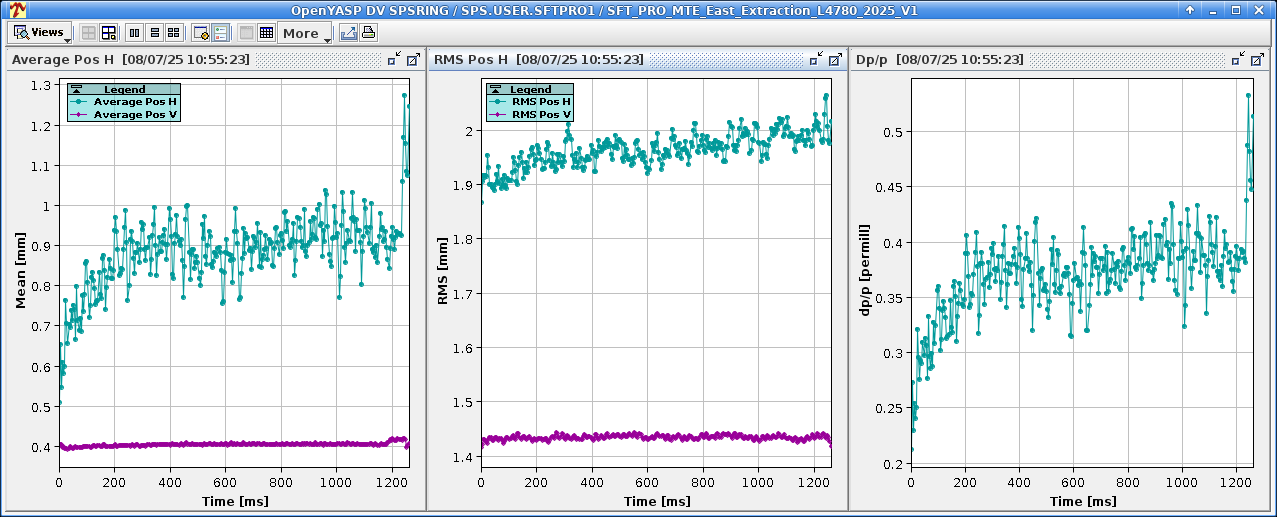Select the four-tile grid layout icon
1277x517 pixels.
coord(173,33)
